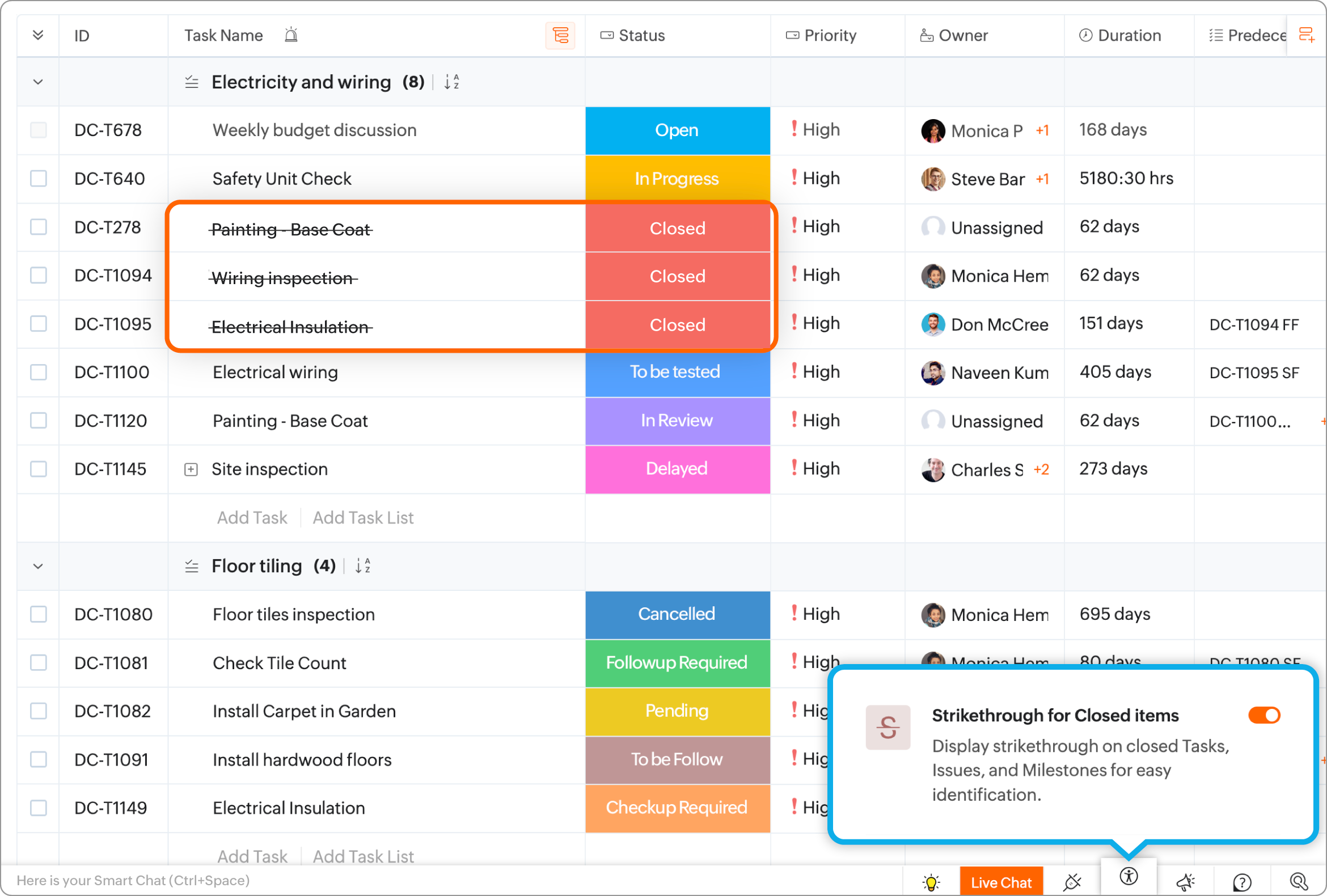Click the Status column header
1327x896 pixels.
tap(641, 35)
